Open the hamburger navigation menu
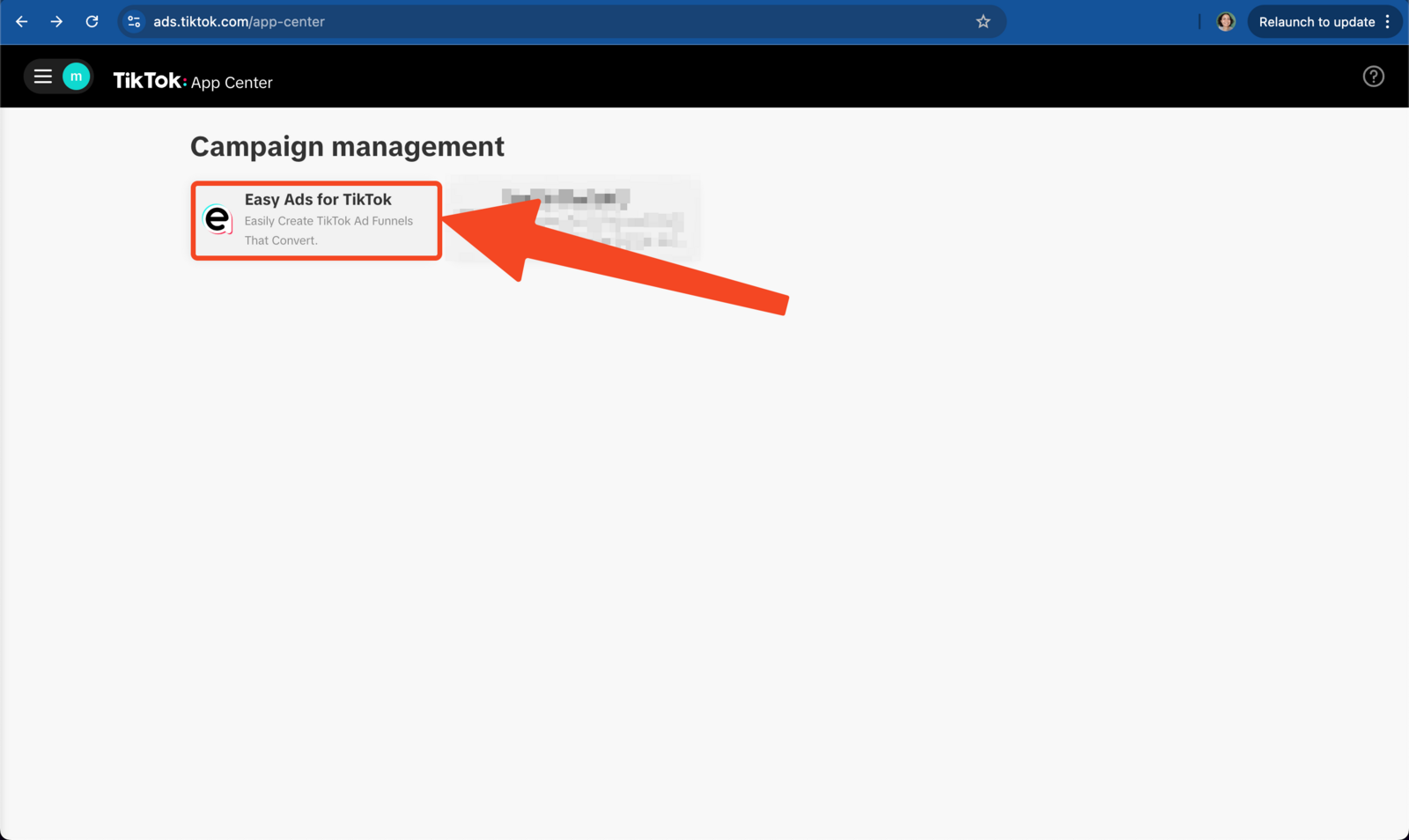This screenshot has height=840, width=1409. 42,77
